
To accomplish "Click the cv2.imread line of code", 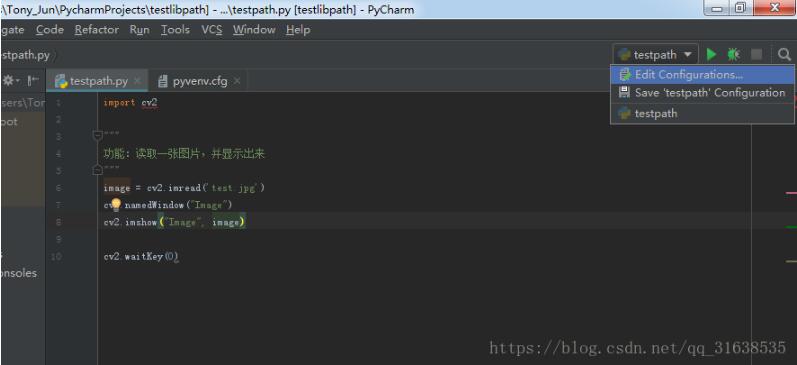I will tap(184, 188).
